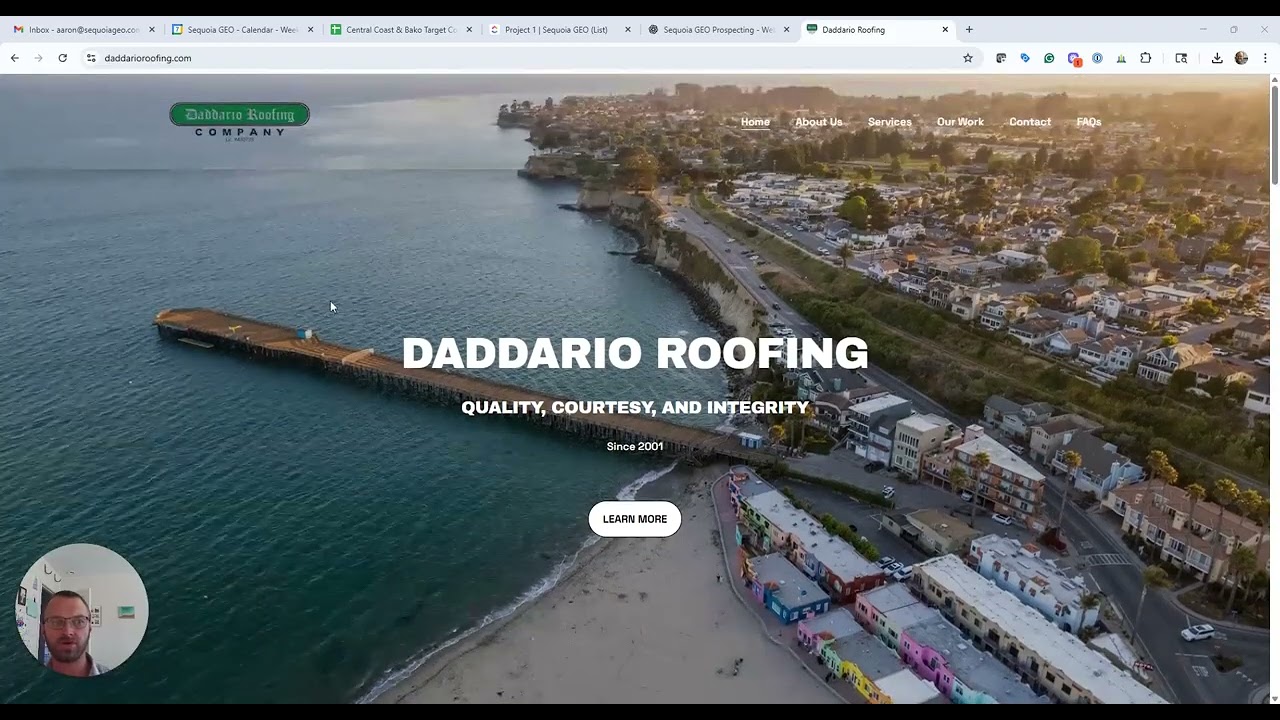
Task: Click the LEARN MORE button
Action: pyautogui.click(x=635, y=519)
